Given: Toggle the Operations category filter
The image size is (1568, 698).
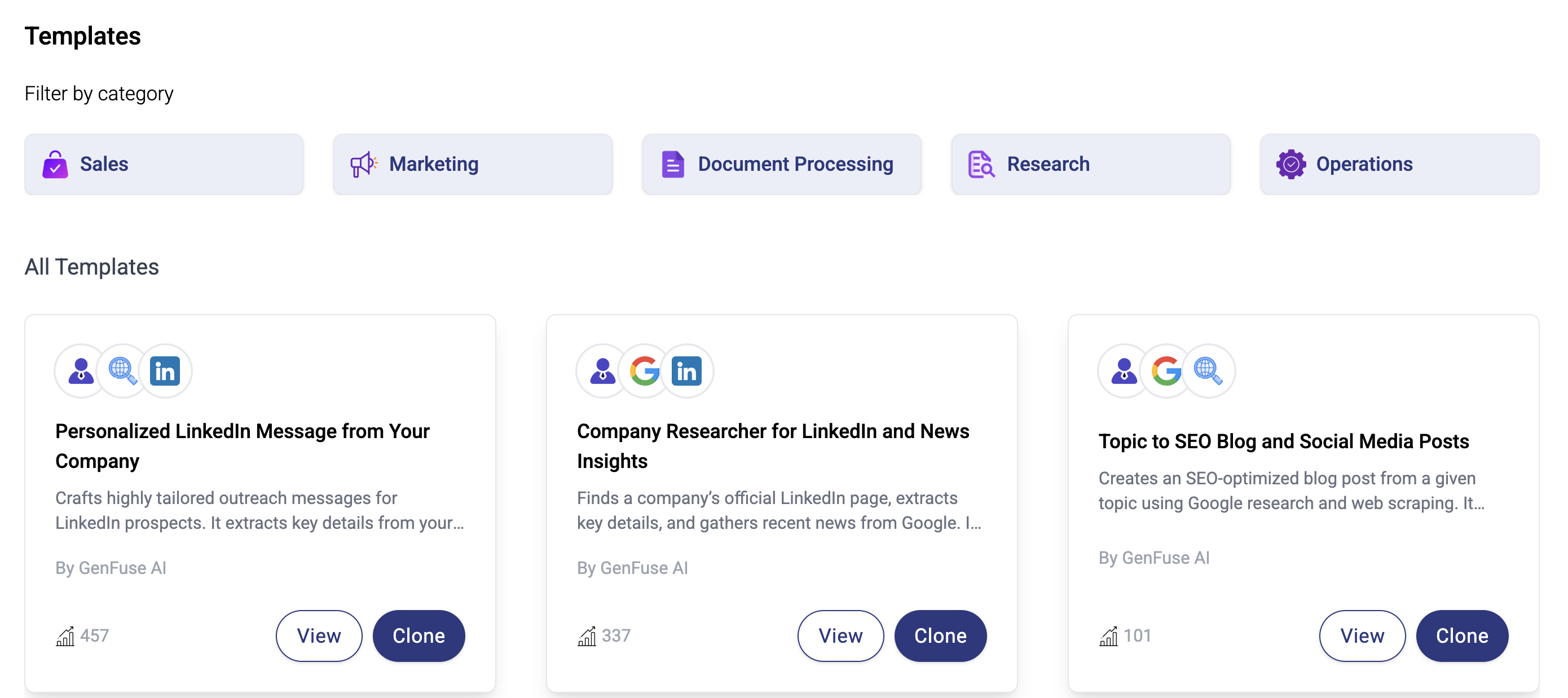Looking at the screenshot, I should 1400,164.
